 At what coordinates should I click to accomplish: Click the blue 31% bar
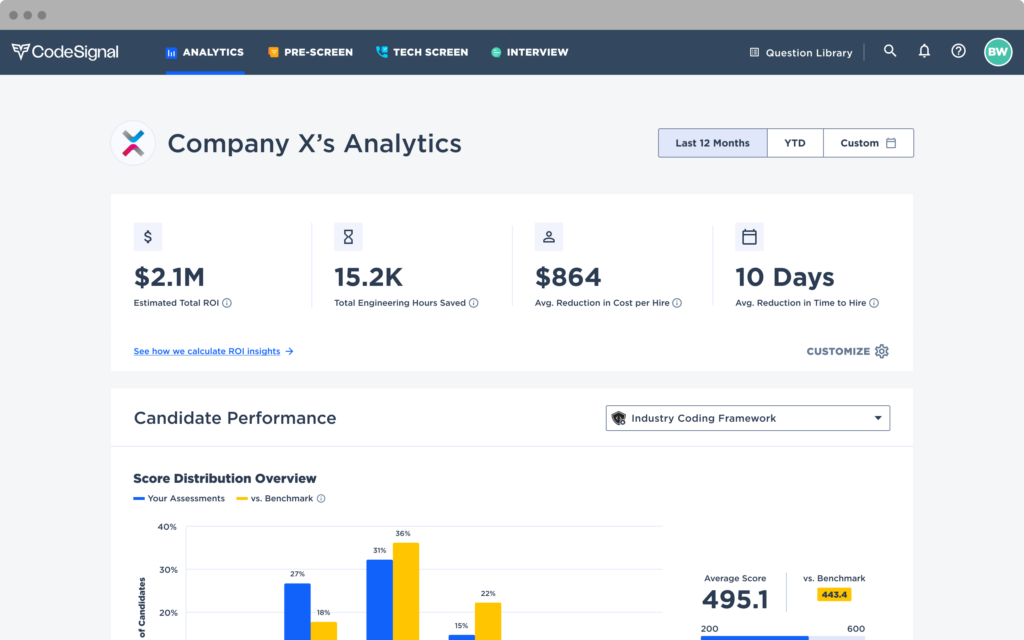pos(379,600)
